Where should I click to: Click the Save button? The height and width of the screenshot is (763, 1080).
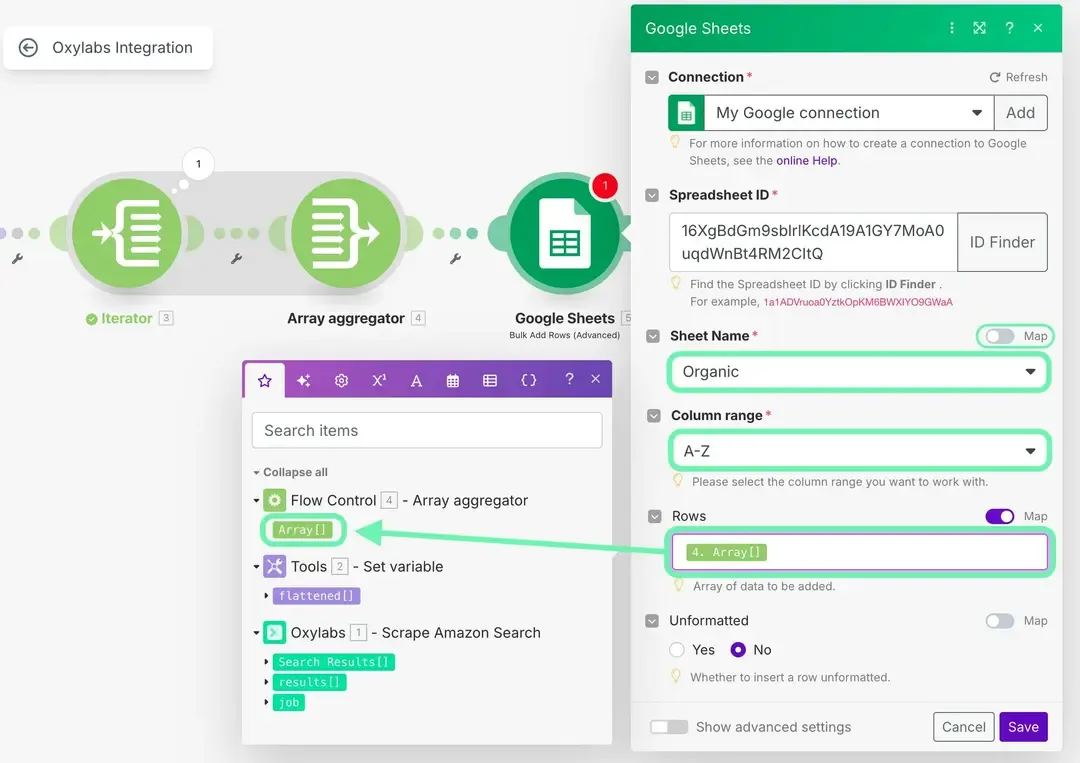1022,727
